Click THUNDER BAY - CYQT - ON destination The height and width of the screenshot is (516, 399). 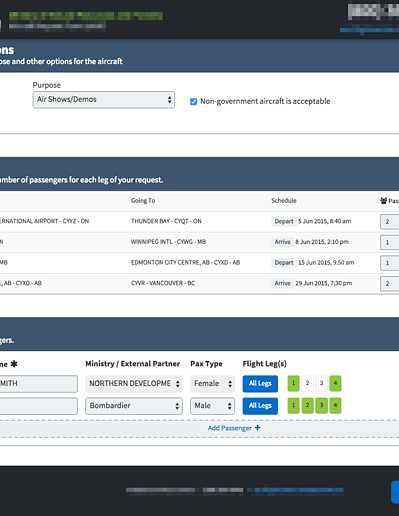[x=166, y=221]
